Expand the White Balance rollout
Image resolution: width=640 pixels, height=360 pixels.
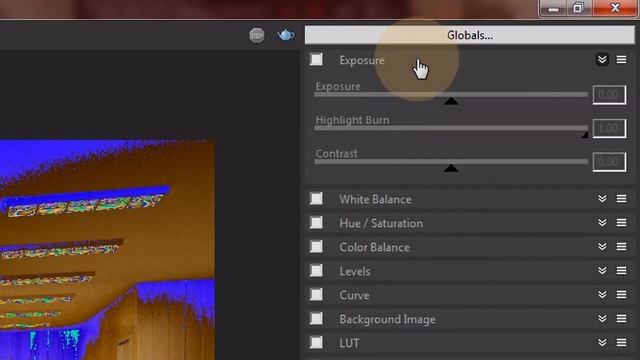click(602, 199)
